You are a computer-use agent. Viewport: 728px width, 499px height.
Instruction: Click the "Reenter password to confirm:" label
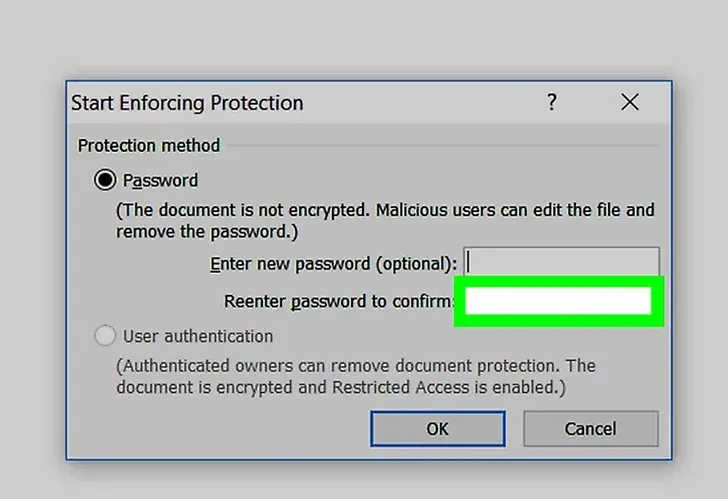coord(338,301)
